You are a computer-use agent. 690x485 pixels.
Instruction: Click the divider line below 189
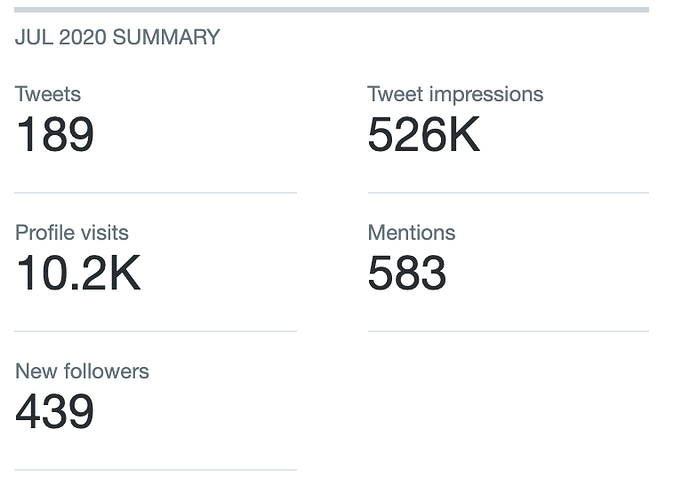pyautogui.click(x=155, y=192)
